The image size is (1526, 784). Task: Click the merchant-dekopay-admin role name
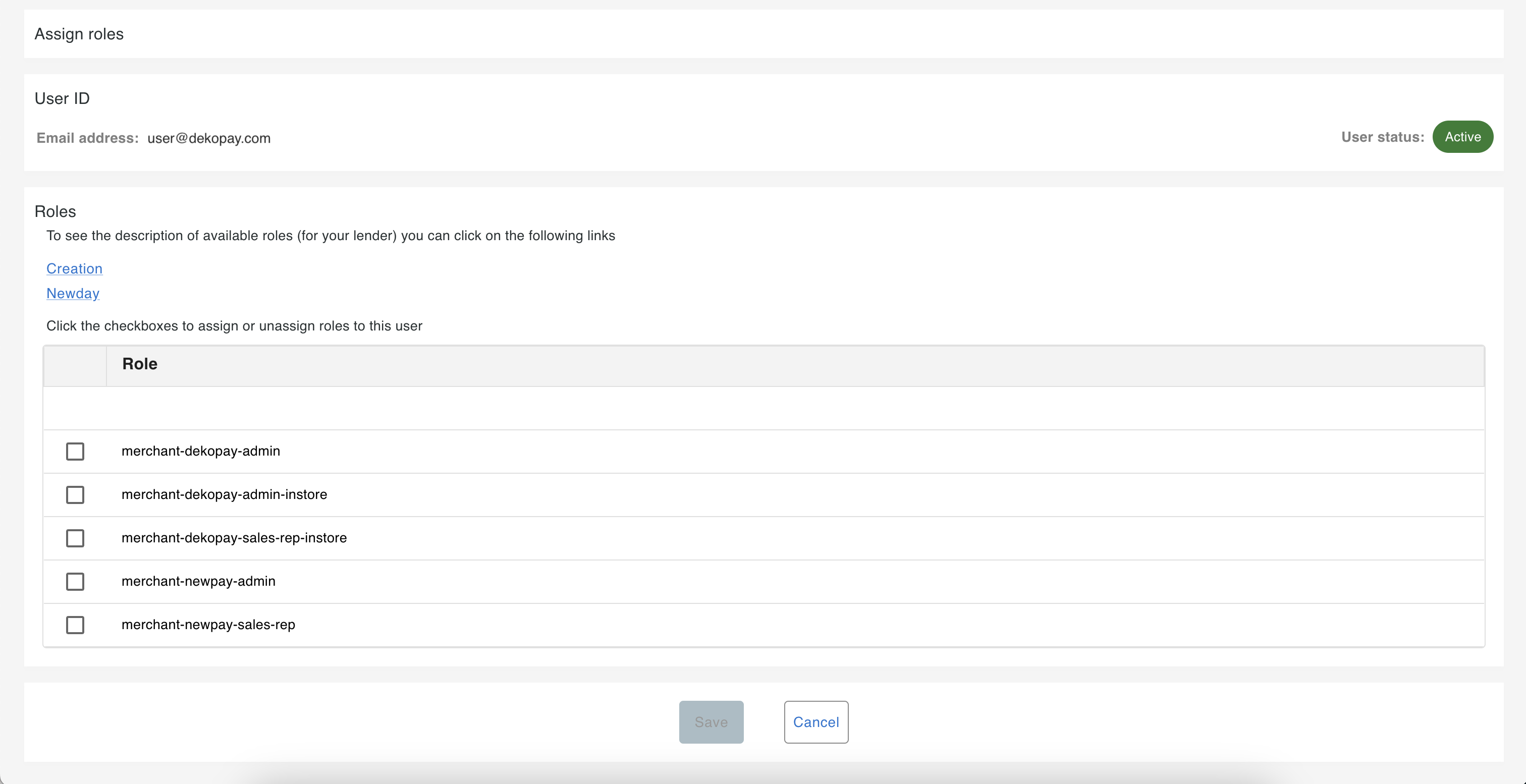point(200,451)
